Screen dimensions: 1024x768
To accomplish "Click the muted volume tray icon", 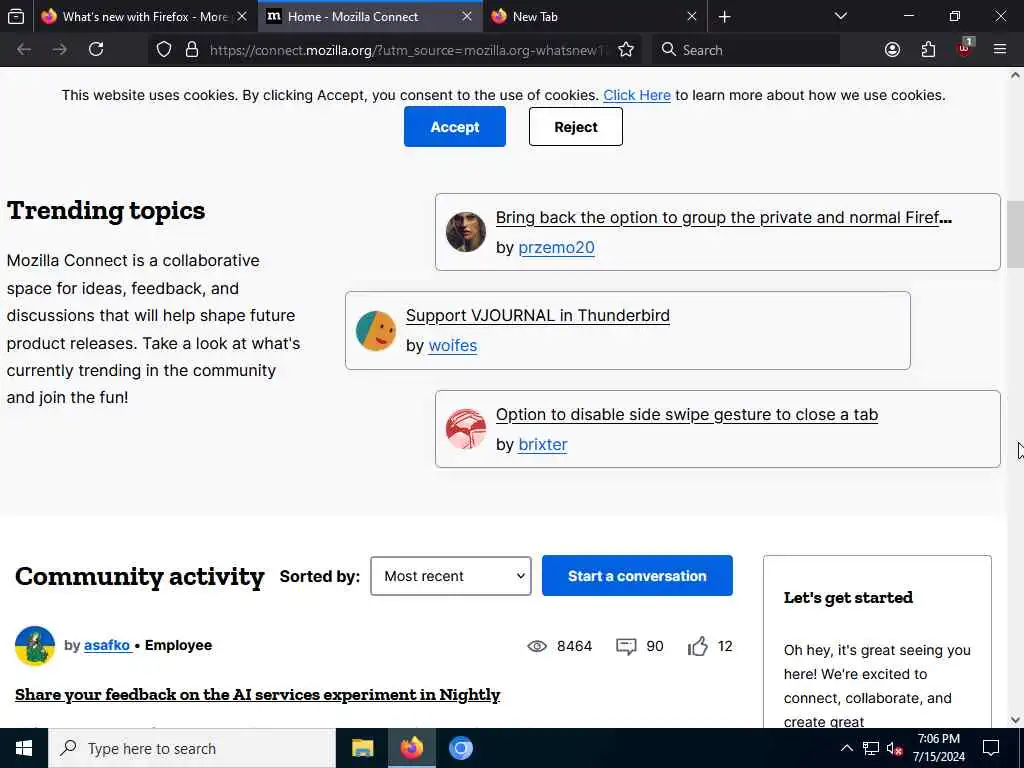I will (895, 748).
